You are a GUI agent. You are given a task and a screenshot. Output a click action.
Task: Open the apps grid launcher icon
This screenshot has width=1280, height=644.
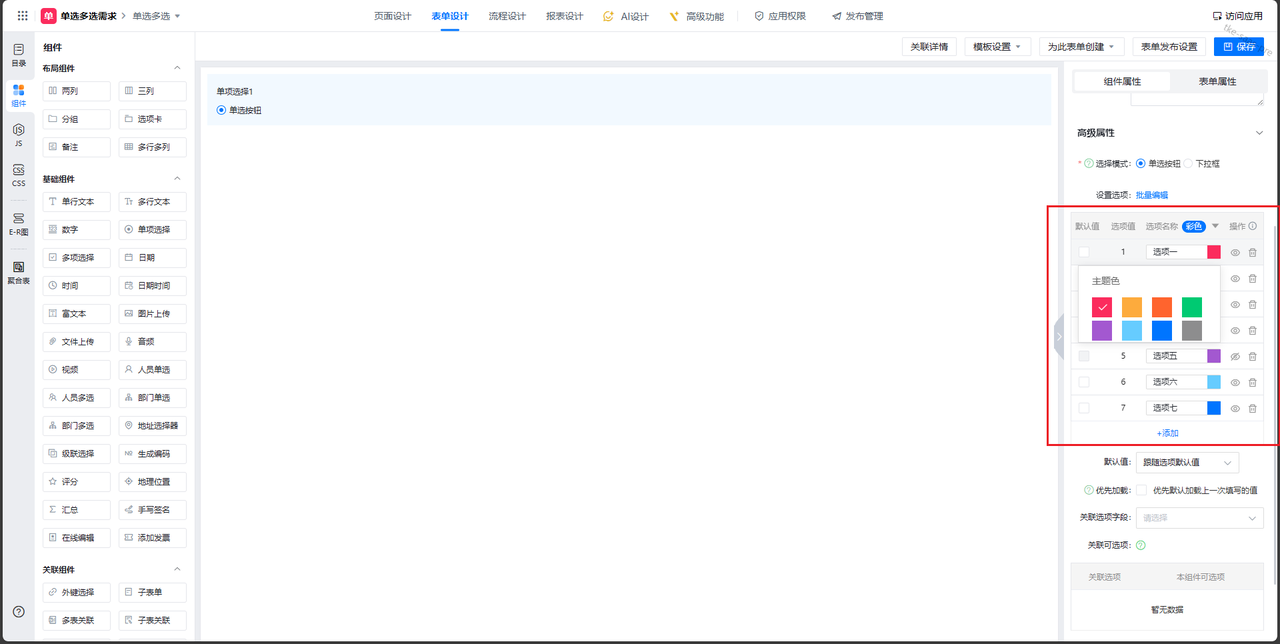click(x=22, y=16)
